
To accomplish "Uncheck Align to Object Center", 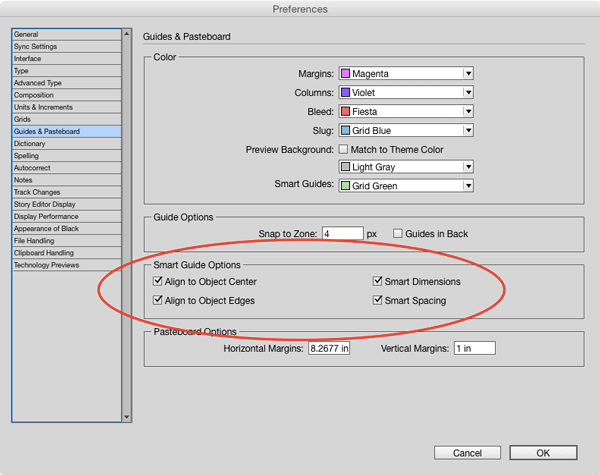I will point(157,281).
